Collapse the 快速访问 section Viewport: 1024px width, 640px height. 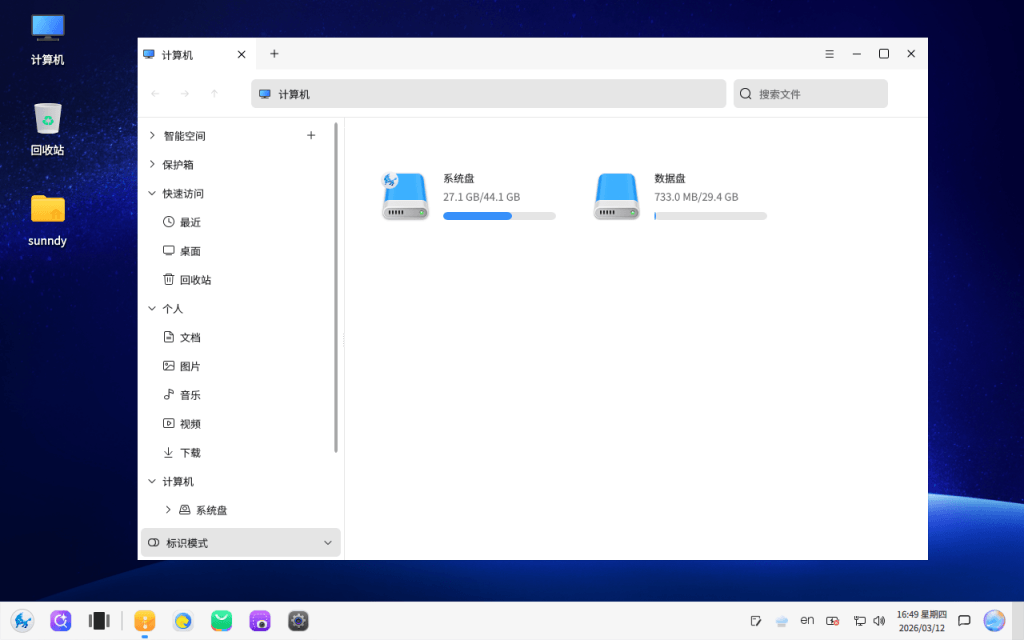[152, 193]
